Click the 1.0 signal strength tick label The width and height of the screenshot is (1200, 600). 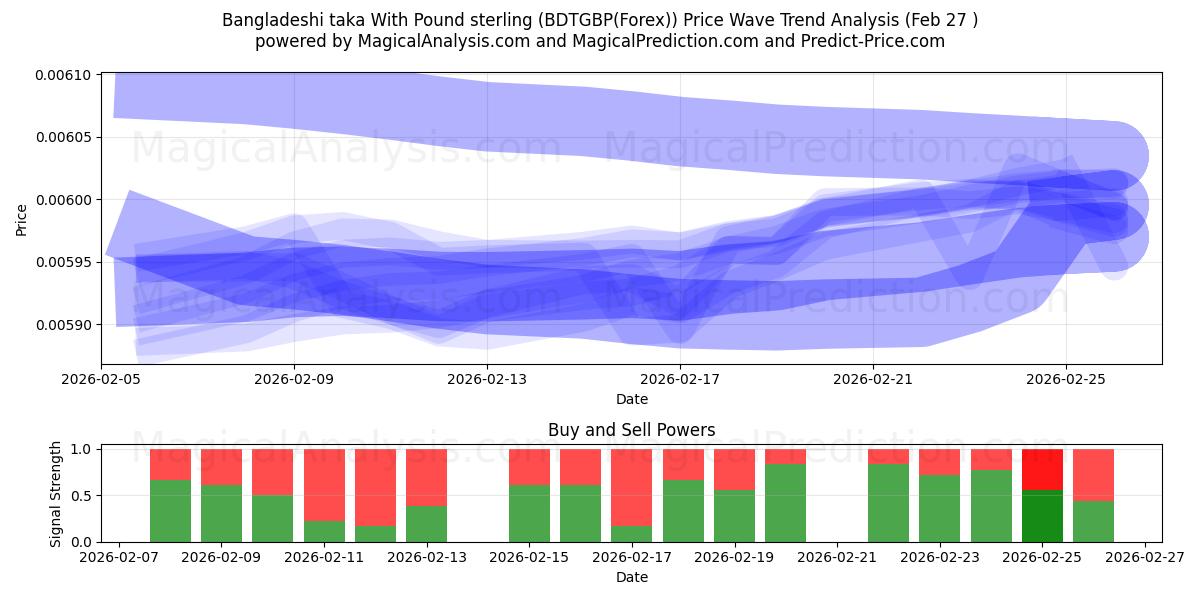[83, 449]
